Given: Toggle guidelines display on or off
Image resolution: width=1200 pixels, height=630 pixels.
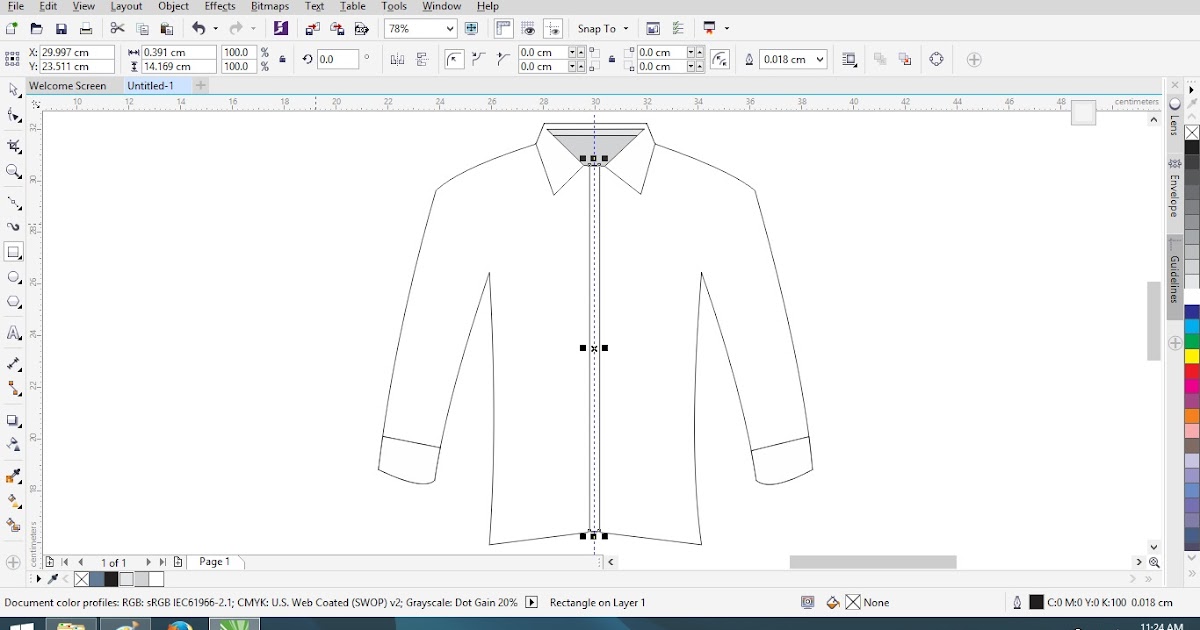Looking at the screenshot, I should (553, 28).
